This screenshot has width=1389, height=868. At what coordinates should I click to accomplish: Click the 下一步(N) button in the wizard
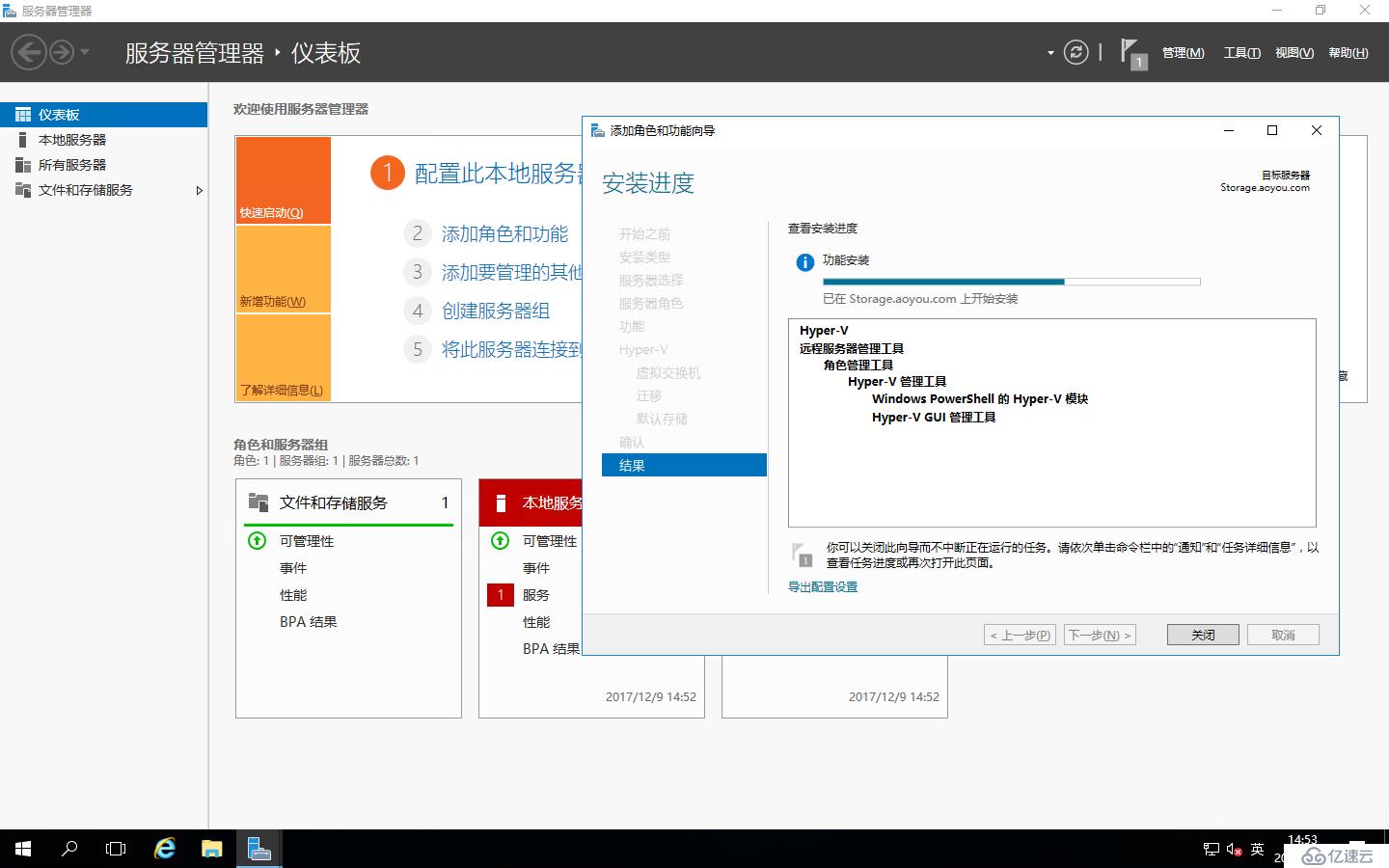(1101, 635)
